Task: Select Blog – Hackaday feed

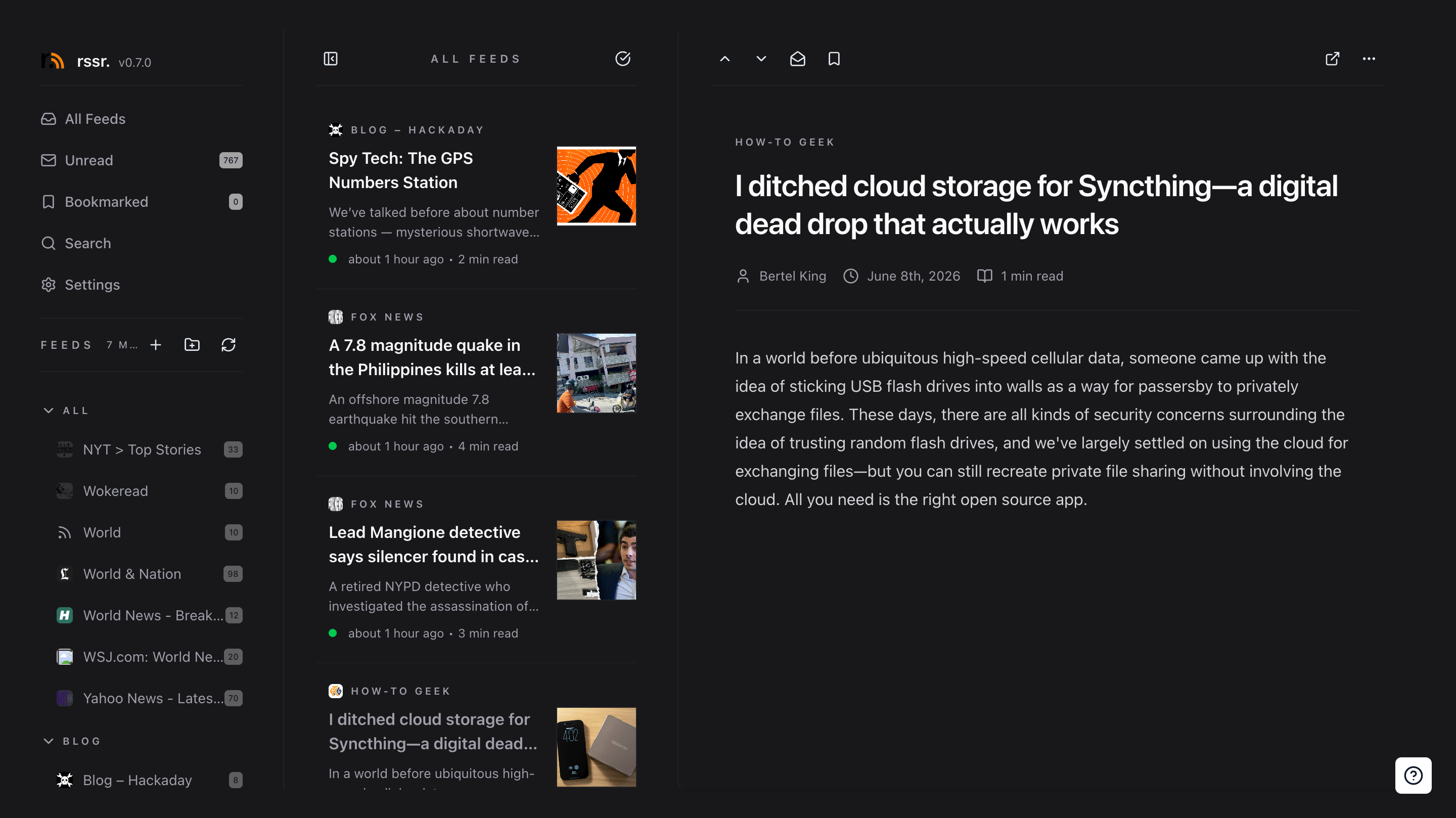Action: [149, 780]
